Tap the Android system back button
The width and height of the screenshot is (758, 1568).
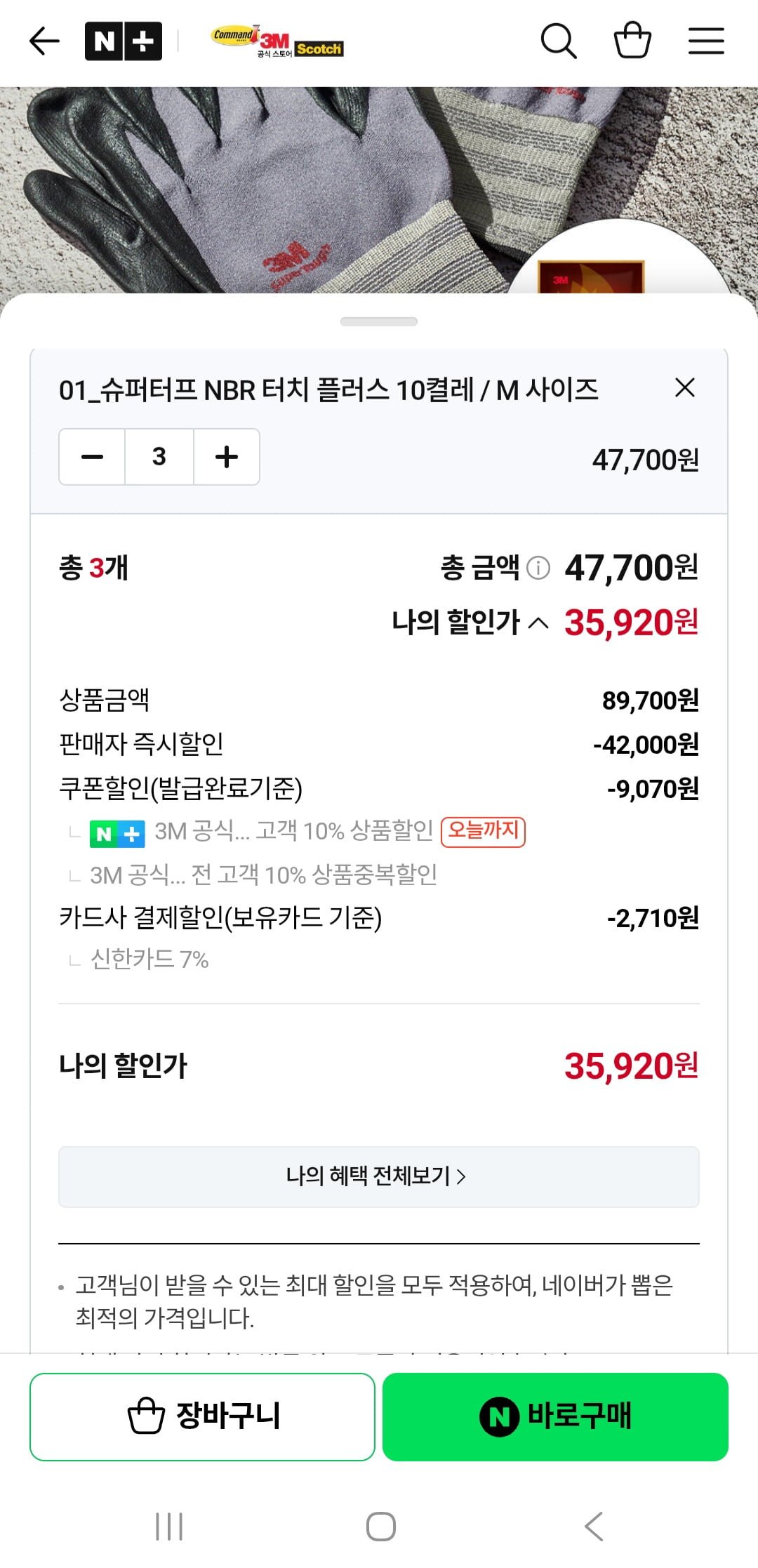[x=594, y=1527]
